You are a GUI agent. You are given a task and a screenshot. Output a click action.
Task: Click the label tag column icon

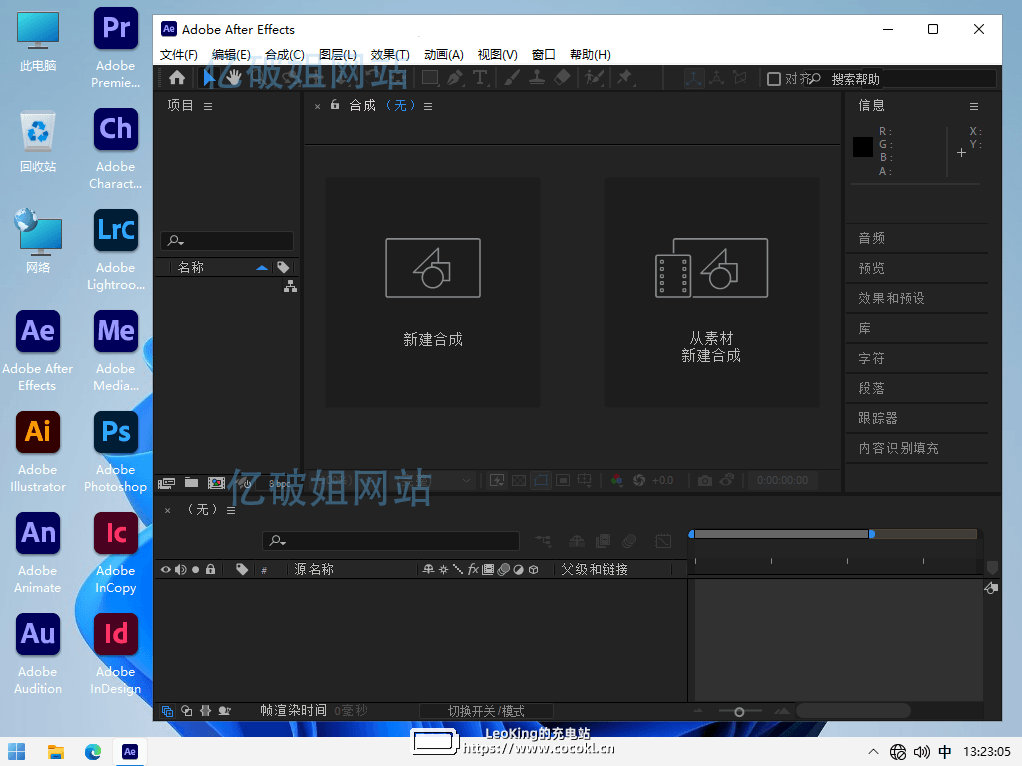coord(283,267)
